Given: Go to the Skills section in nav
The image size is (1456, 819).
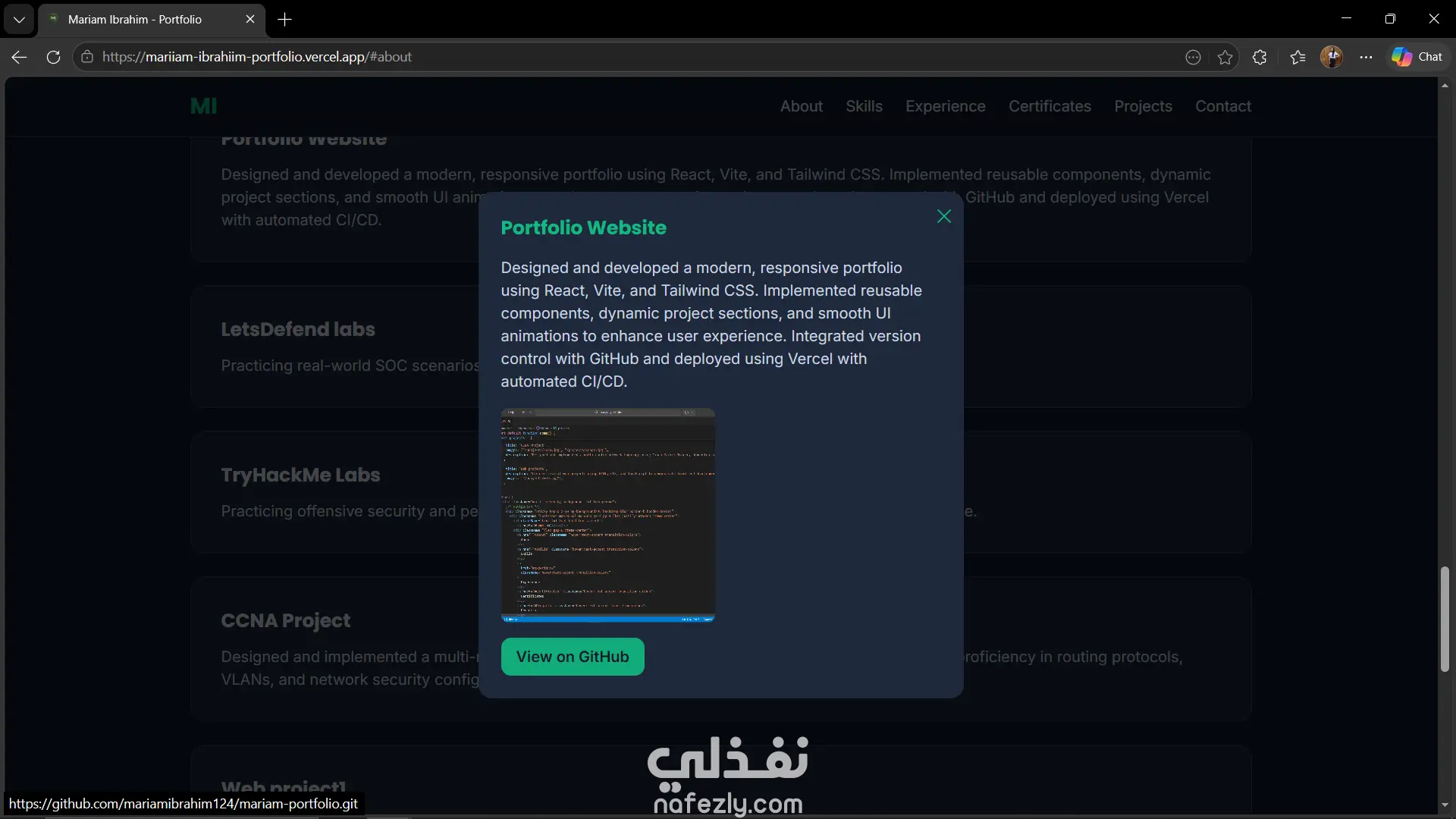Looking at the screenshot, I should tap(864, 106).
